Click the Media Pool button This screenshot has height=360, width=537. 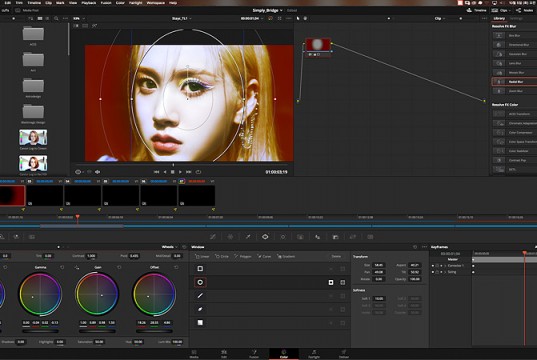(x=27, y=11)
